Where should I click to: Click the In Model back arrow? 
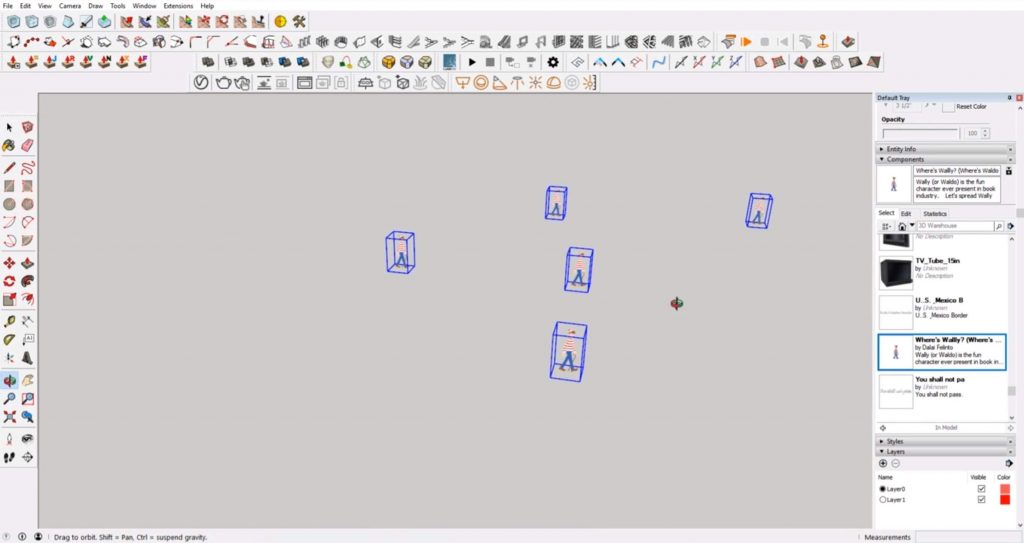pyautogui.click(x=883, y=427)
